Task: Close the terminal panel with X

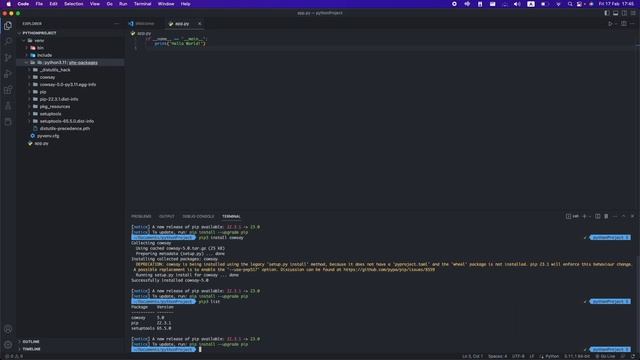Action: pyautogui.click(x=632, y=216)
